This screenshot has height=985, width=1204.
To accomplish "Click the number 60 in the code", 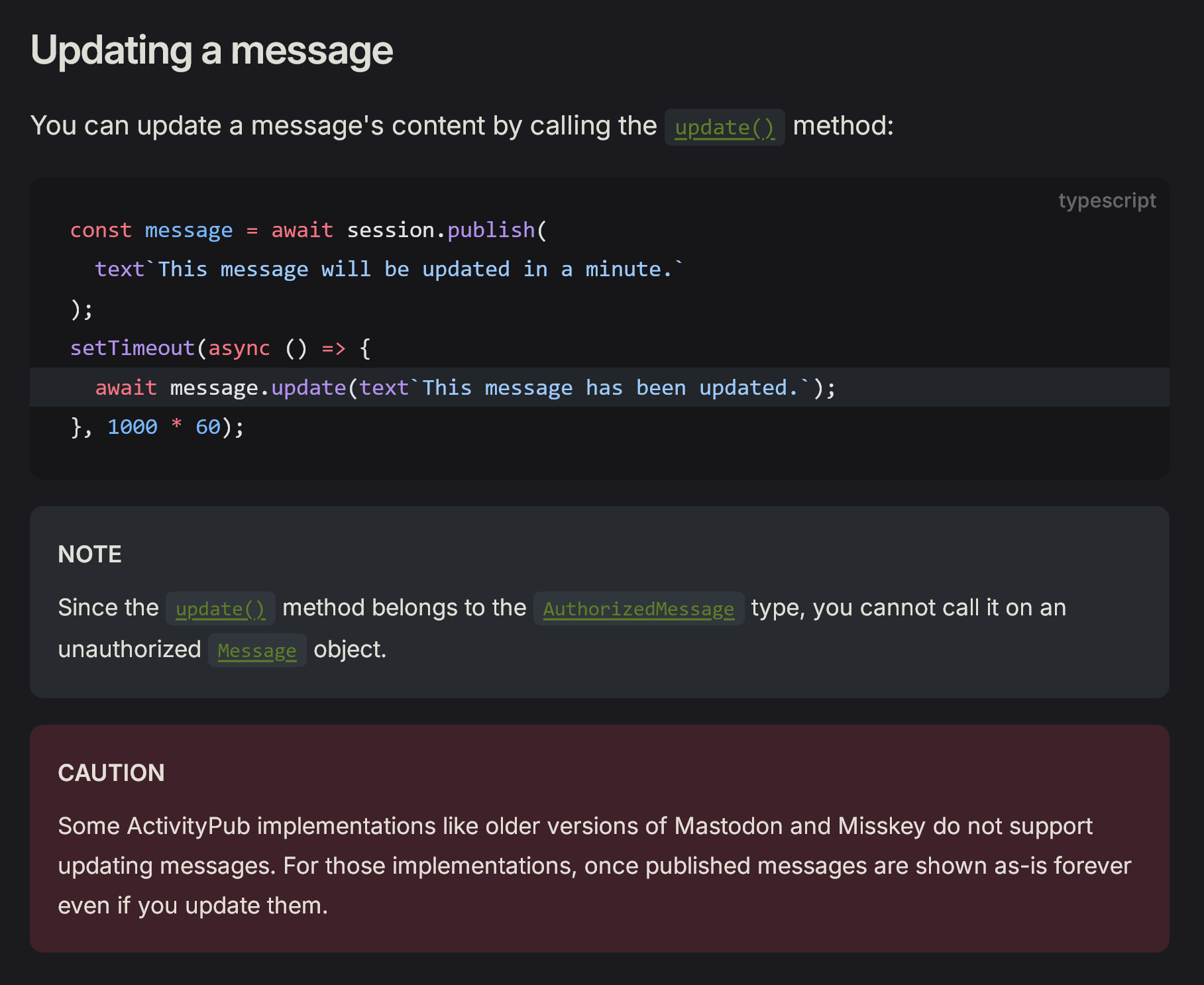I will (207, 427).
